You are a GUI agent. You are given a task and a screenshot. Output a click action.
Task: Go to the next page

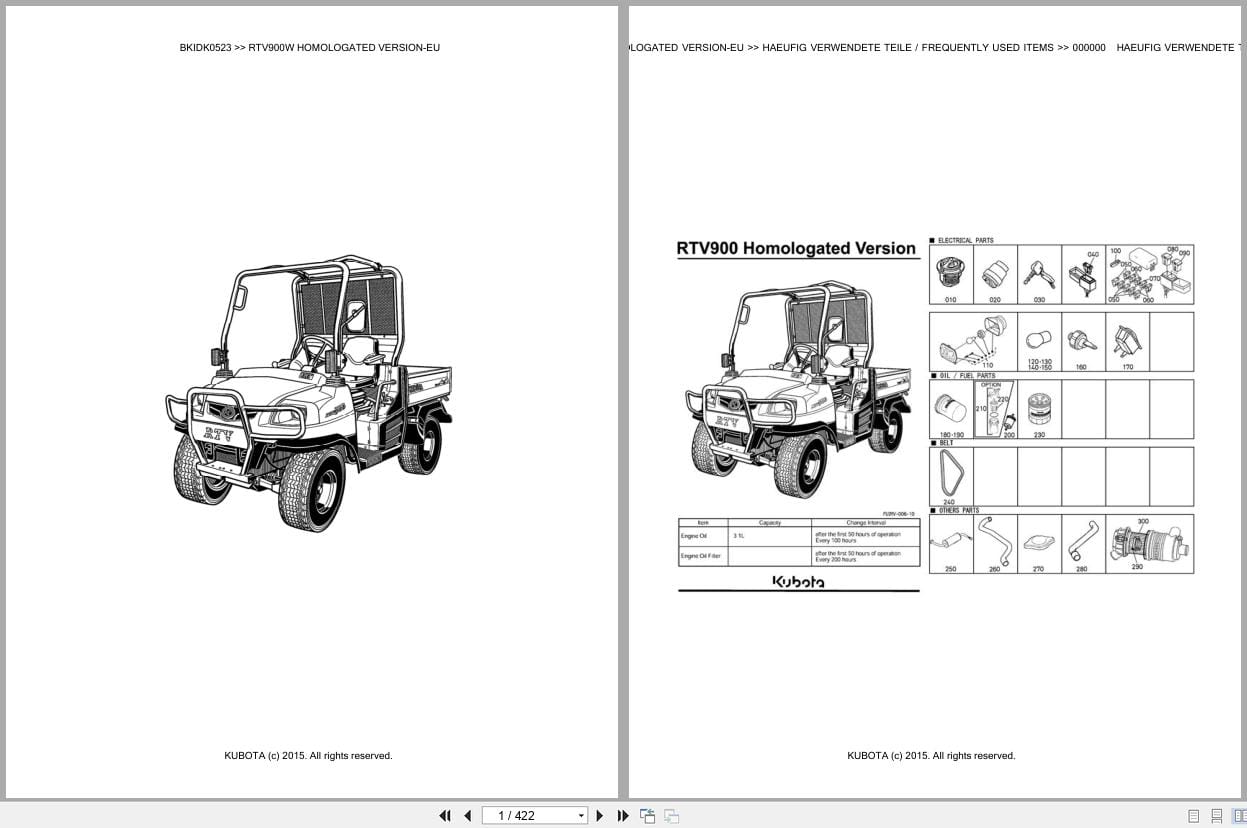[600, 816]
